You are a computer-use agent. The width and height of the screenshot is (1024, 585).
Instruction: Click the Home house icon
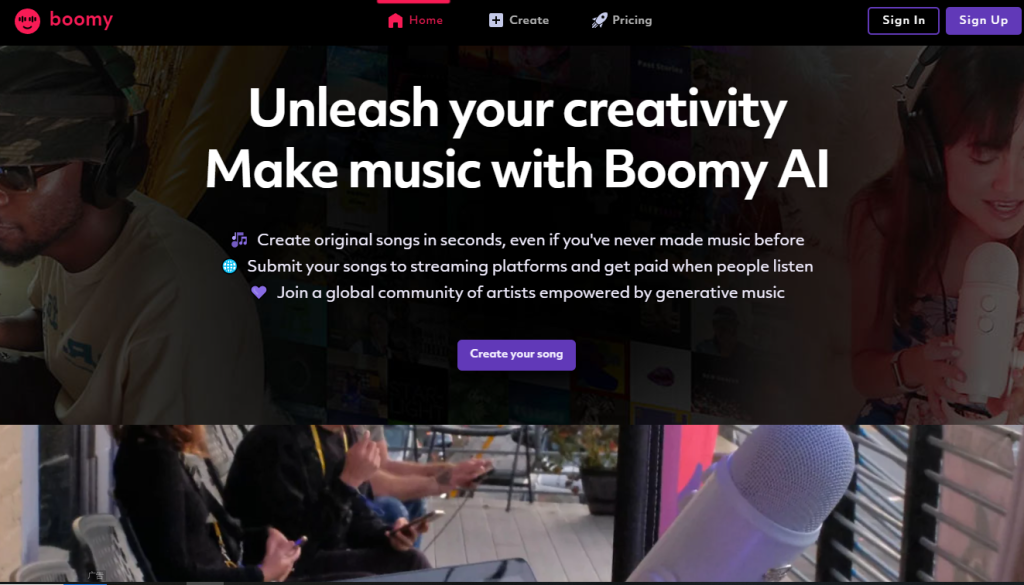(x=395, y=21)
